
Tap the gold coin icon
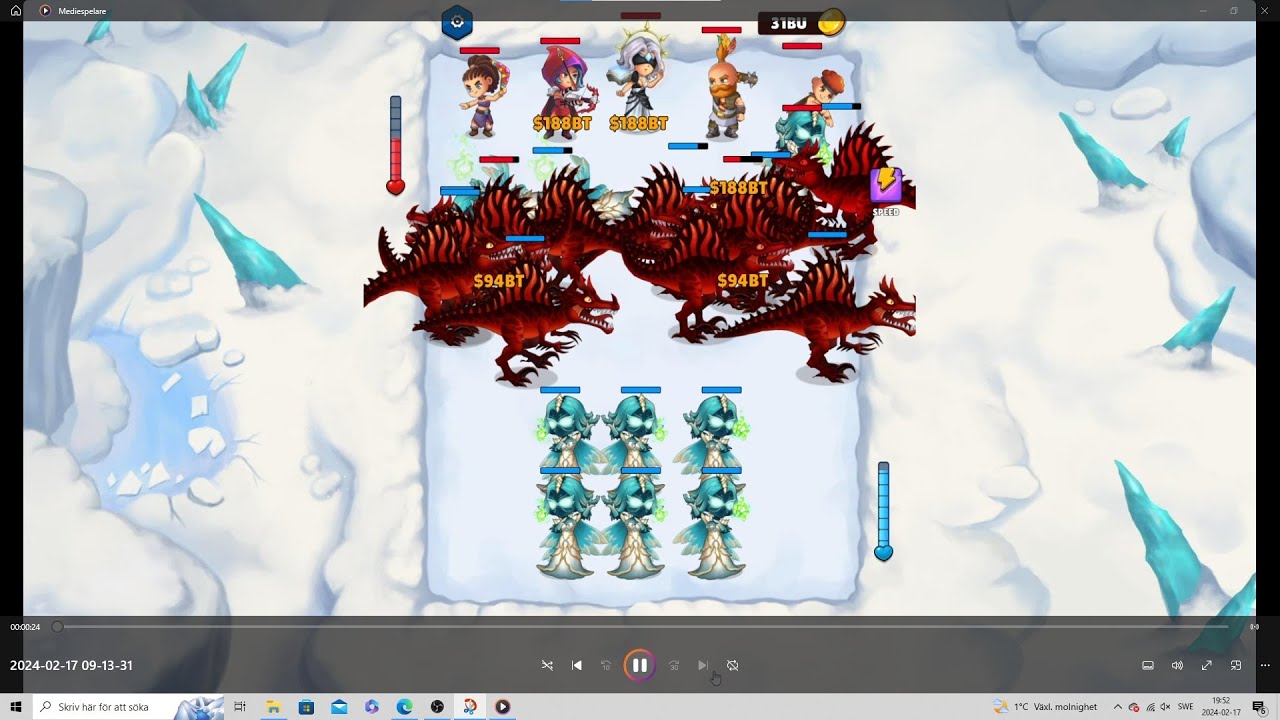coord(831,22)
